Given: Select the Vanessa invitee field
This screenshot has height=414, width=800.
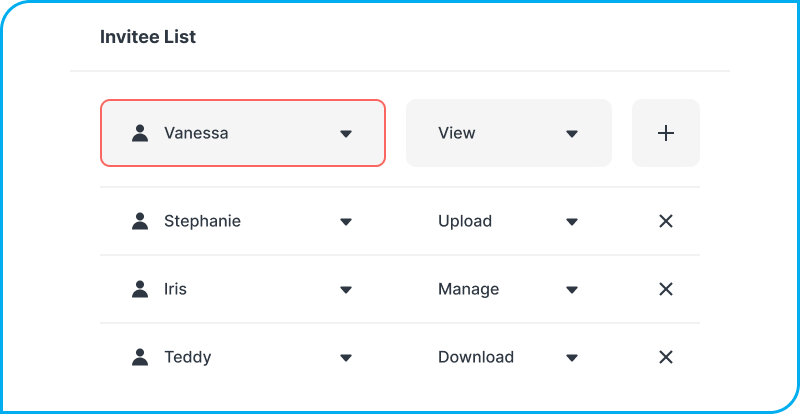Looking at the screenshot, I should 242,133.
